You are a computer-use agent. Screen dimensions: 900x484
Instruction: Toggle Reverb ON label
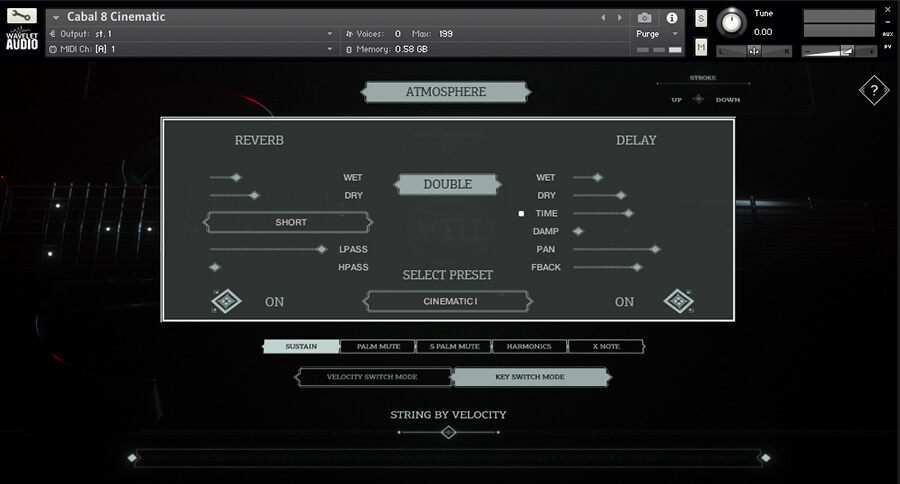(274, 302)
